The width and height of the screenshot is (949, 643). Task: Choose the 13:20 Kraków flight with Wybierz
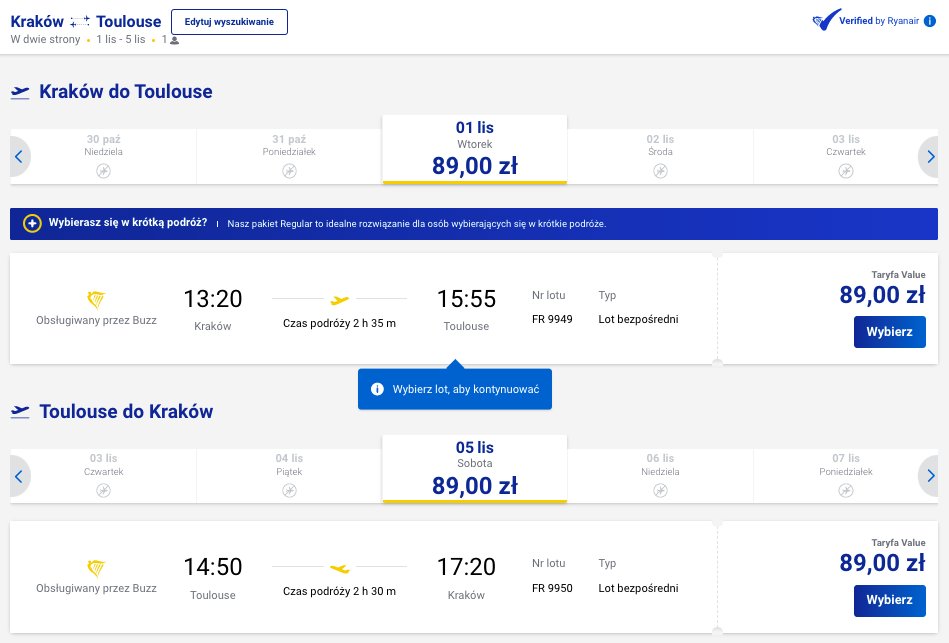pyautogui.click(x=890, y=332)
